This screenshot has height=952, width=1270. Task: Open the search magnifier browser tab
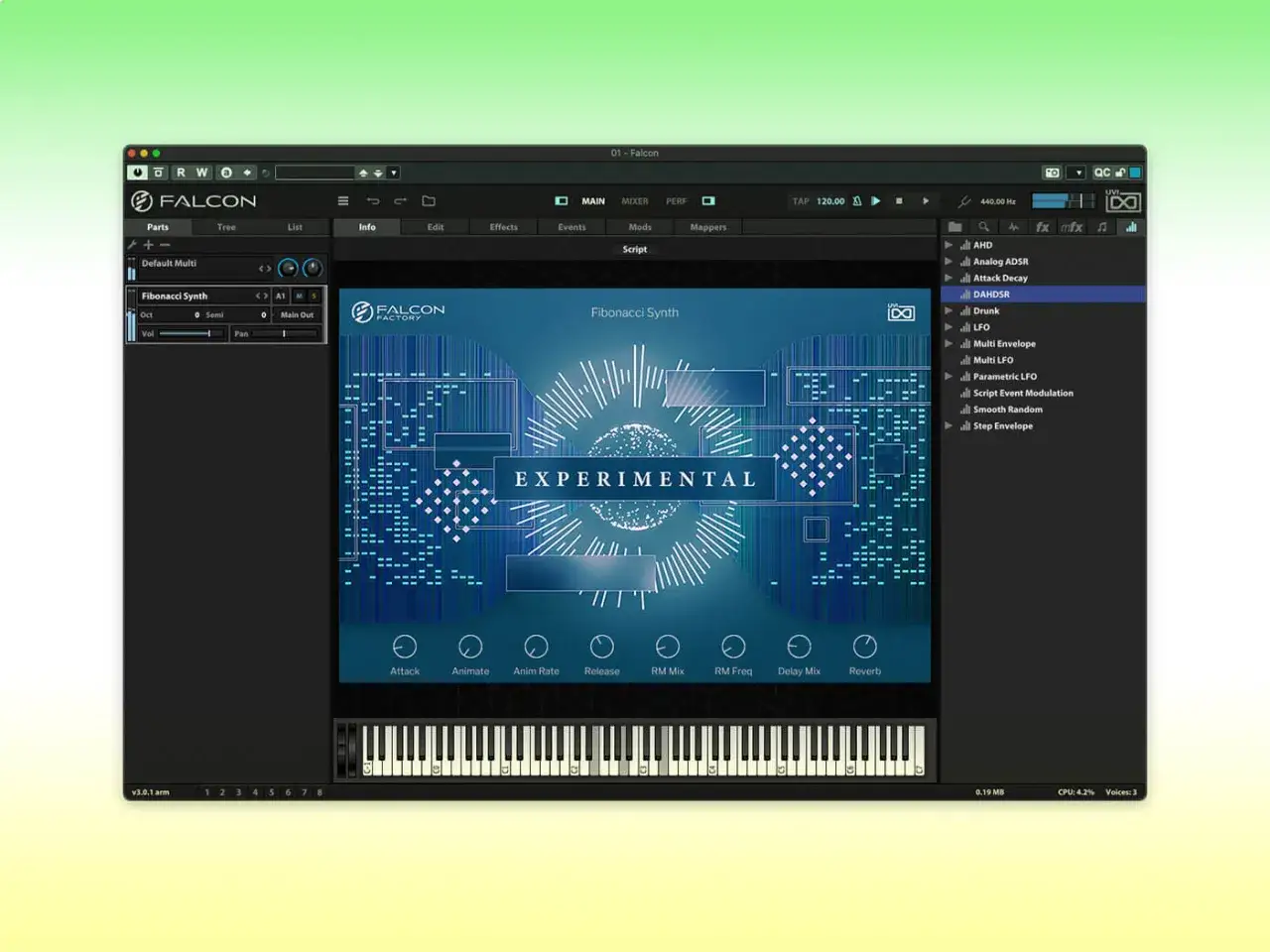(x=984, y=227)
